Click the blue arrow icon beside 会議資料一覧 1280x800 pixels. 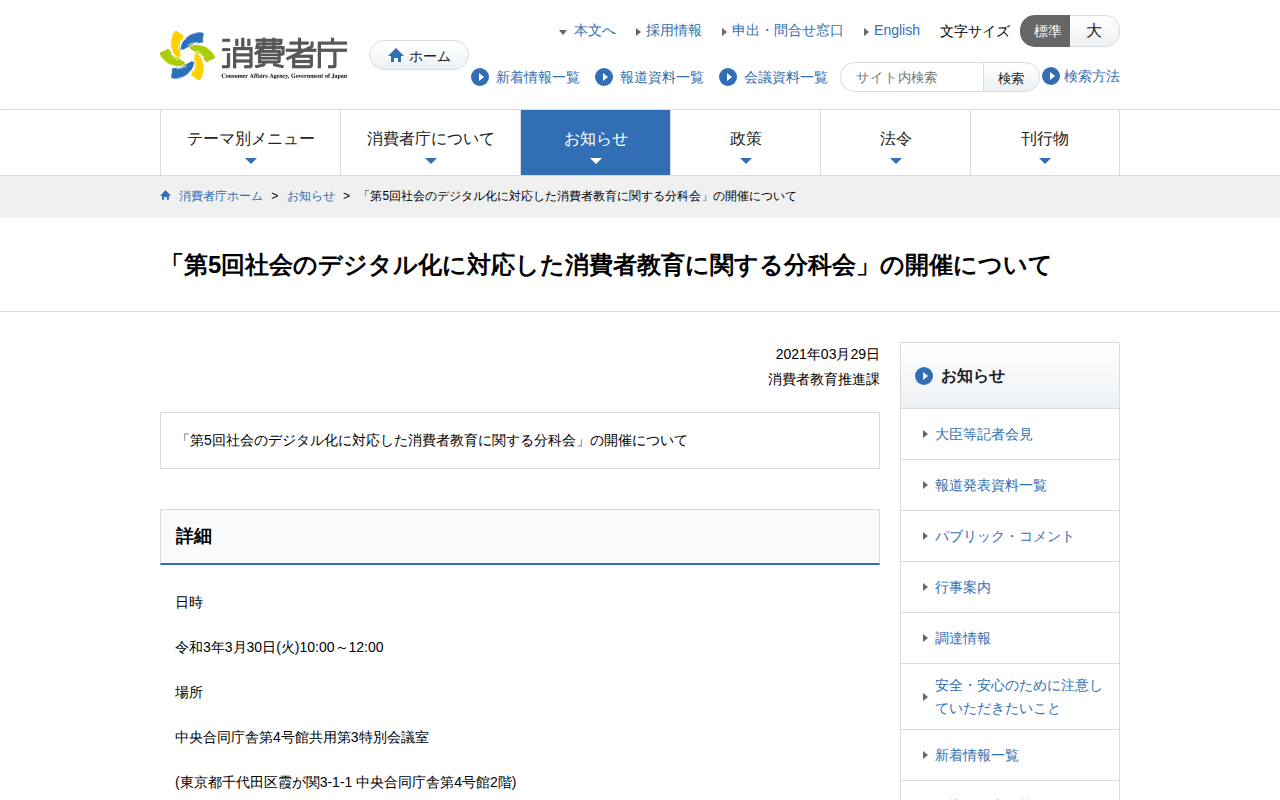coord(728,77)
